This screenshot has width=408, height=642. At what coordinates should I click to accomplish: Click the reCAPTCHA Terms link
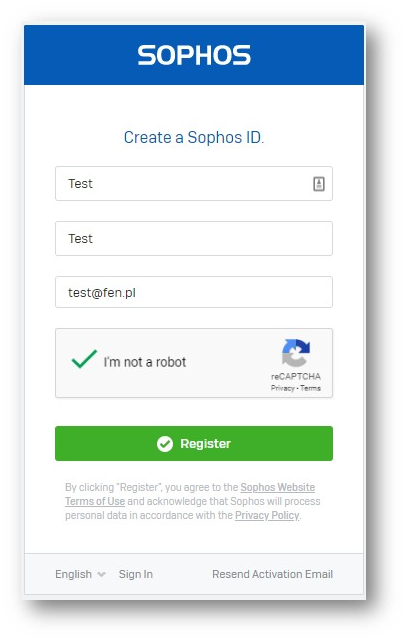pos(311,388)
